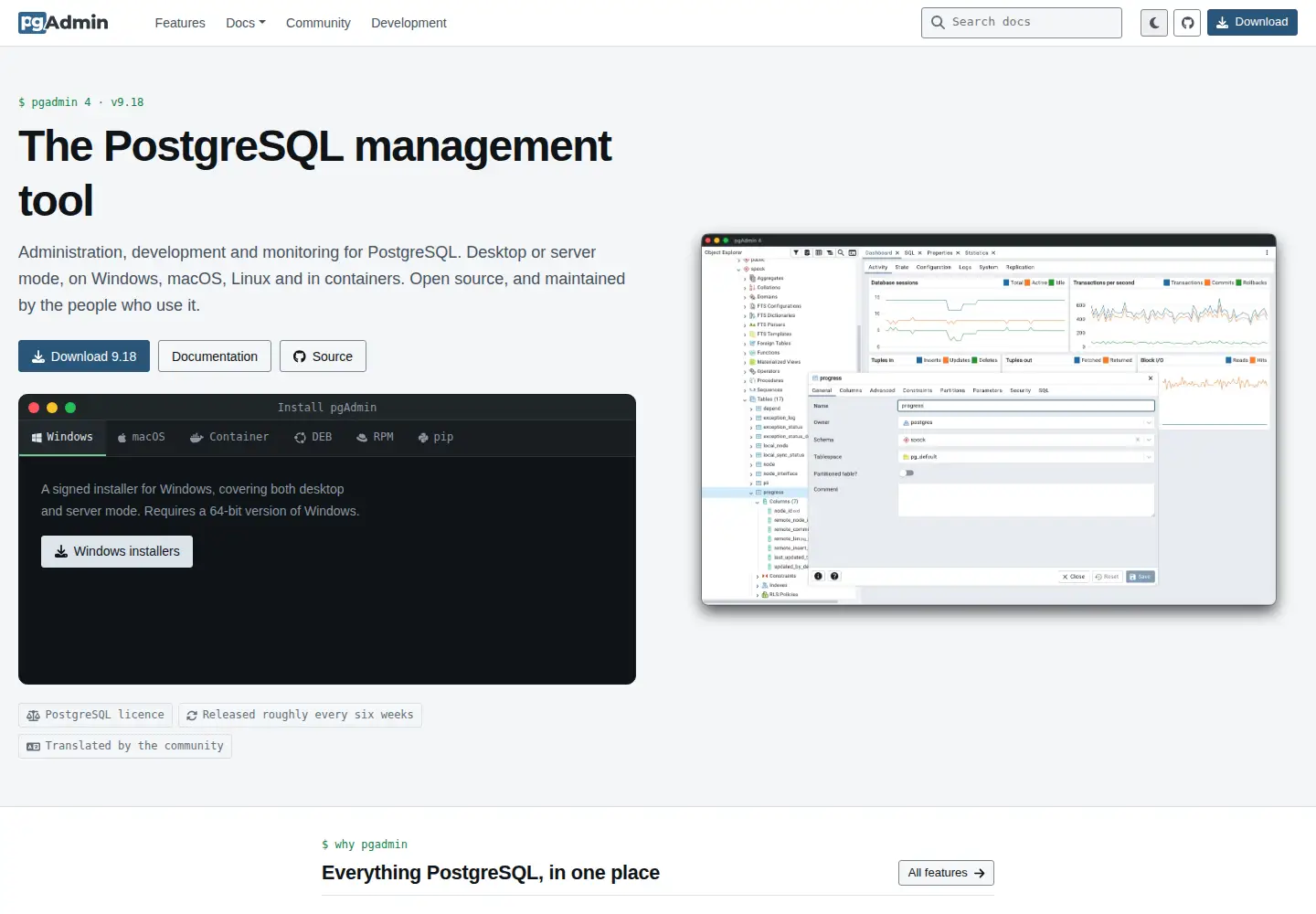The width and height of the screenshot is (1316, 914).
Task: Click the download arrow icon in Download 9.18
Action: pos(38,356)
